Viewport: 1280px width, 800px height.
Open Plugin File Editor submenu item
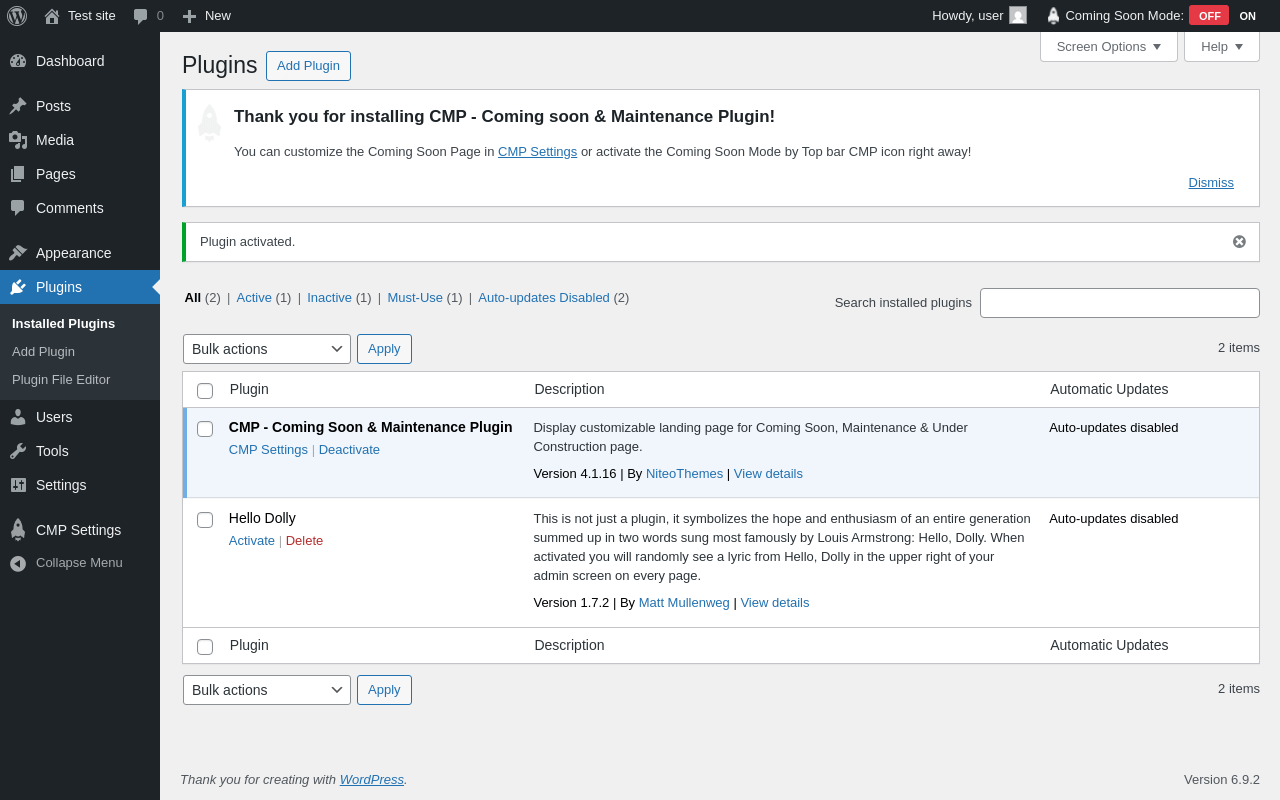coord(61,380)
